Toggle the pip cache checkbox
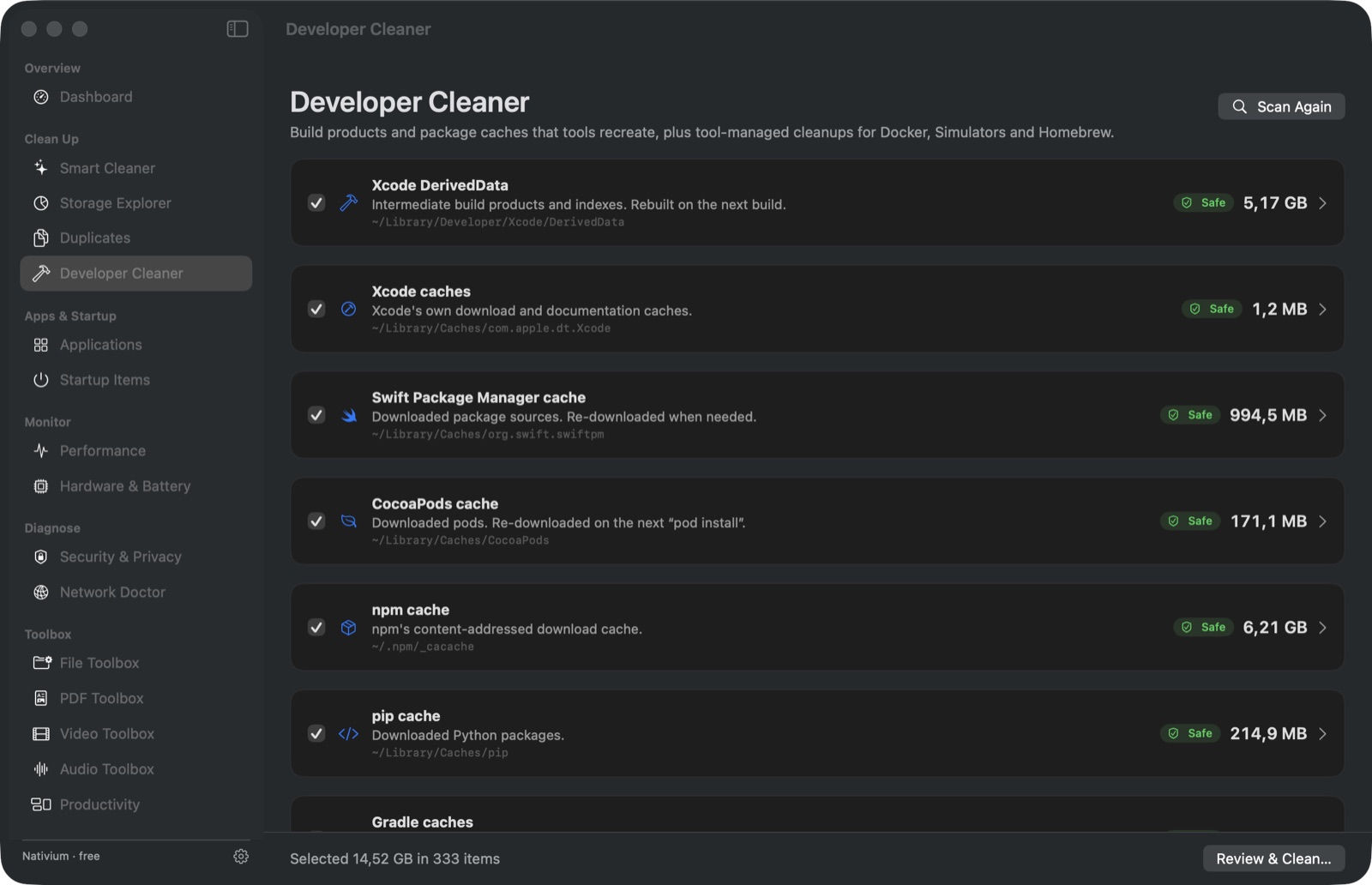Viewport: 1372px width, 885px height. point(316,734)
